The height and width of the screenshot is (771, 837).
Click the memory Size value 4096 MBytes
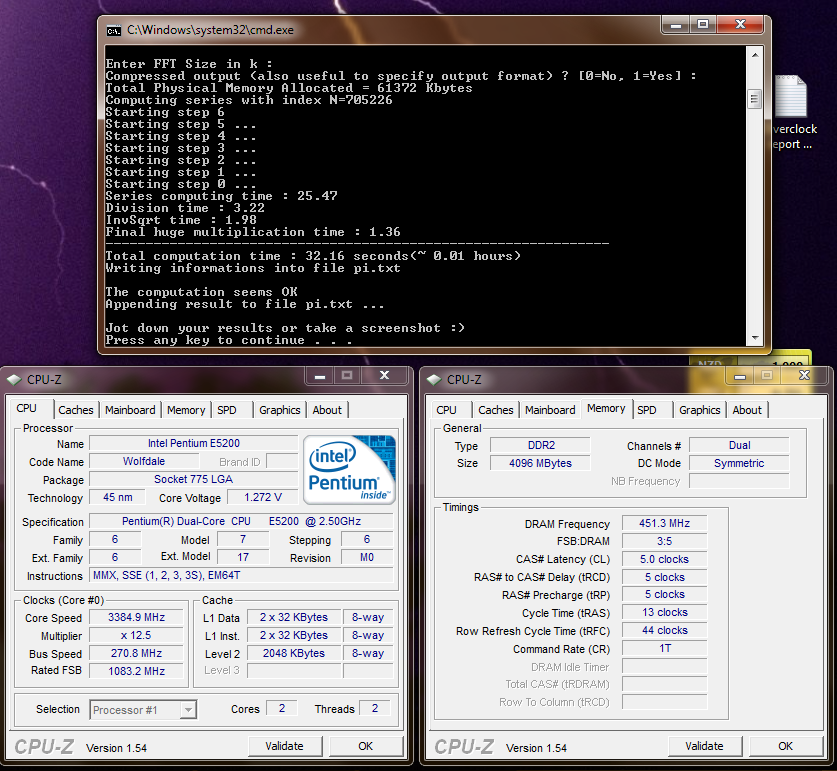click(x=540, y=463)
